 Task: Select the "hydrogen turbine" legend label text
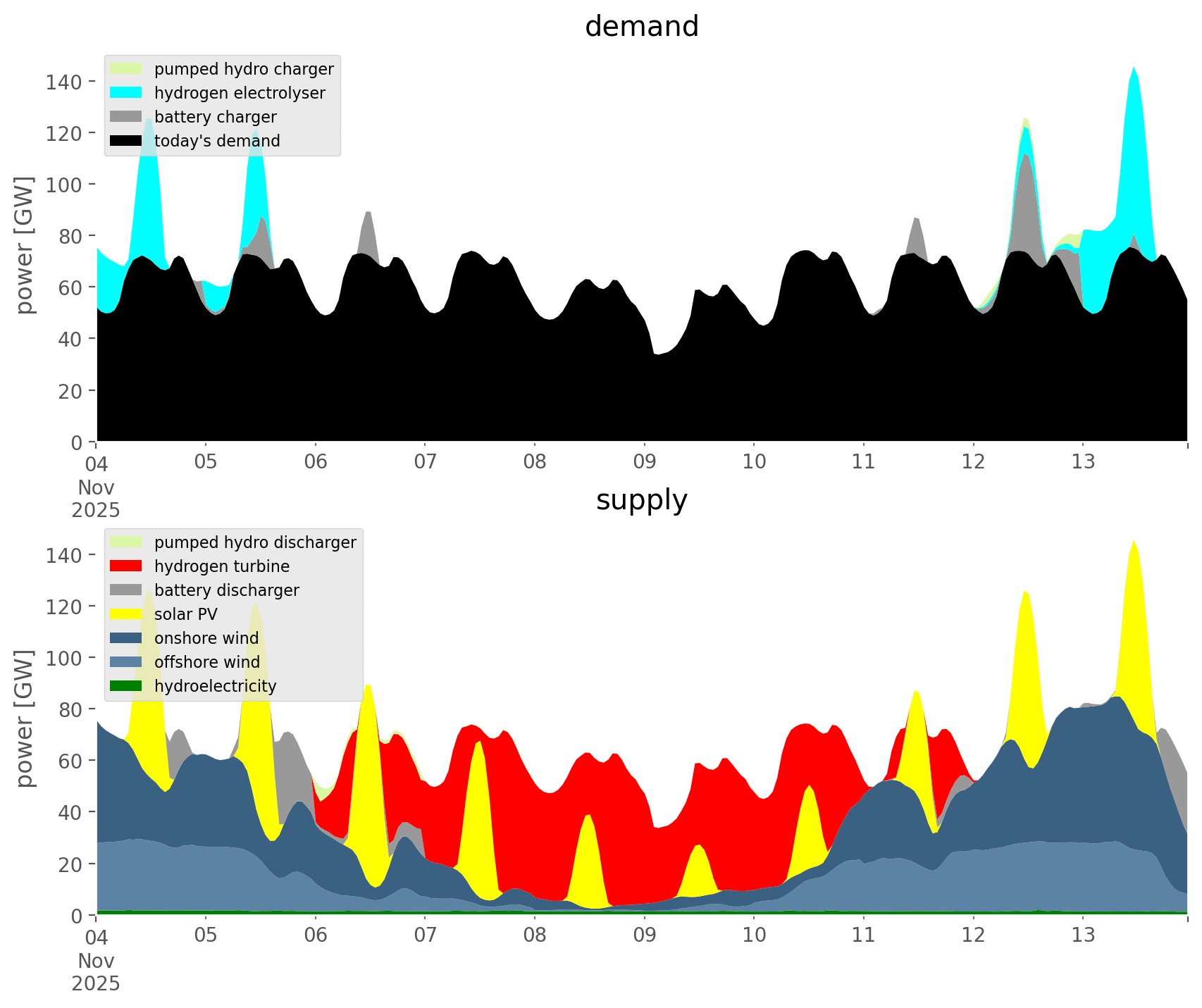coord(222,566)
